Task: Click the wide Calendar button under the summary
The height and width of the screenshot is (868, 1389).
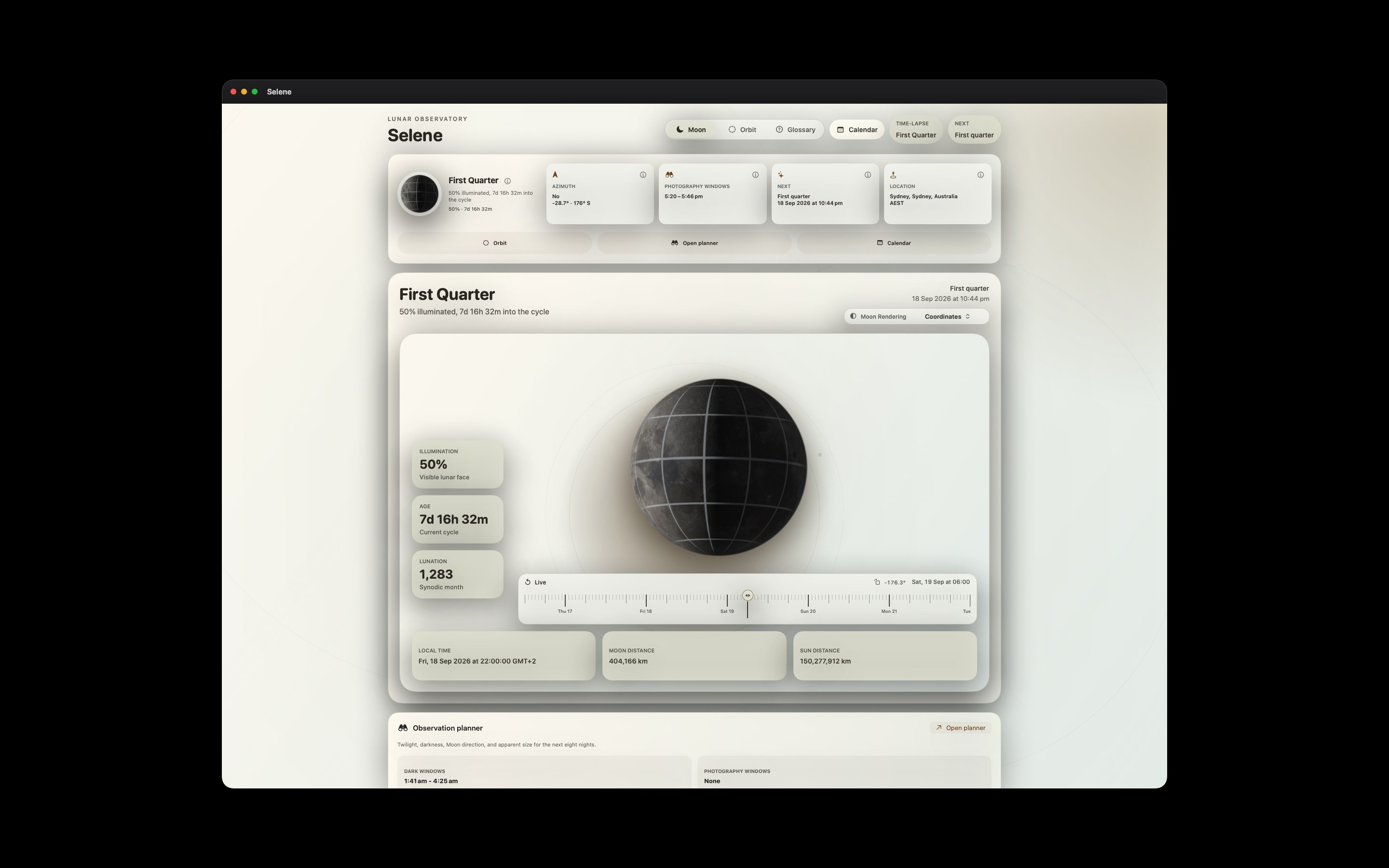Action: (894, 243)
